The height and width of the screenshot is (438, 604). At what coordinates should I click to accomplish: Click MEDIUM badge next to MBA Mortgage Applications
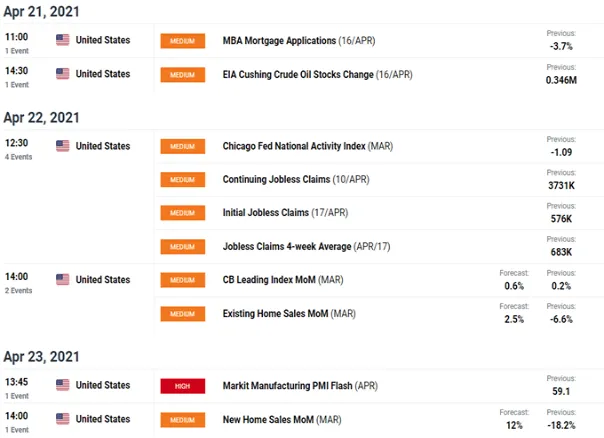[x=183, y=41]
